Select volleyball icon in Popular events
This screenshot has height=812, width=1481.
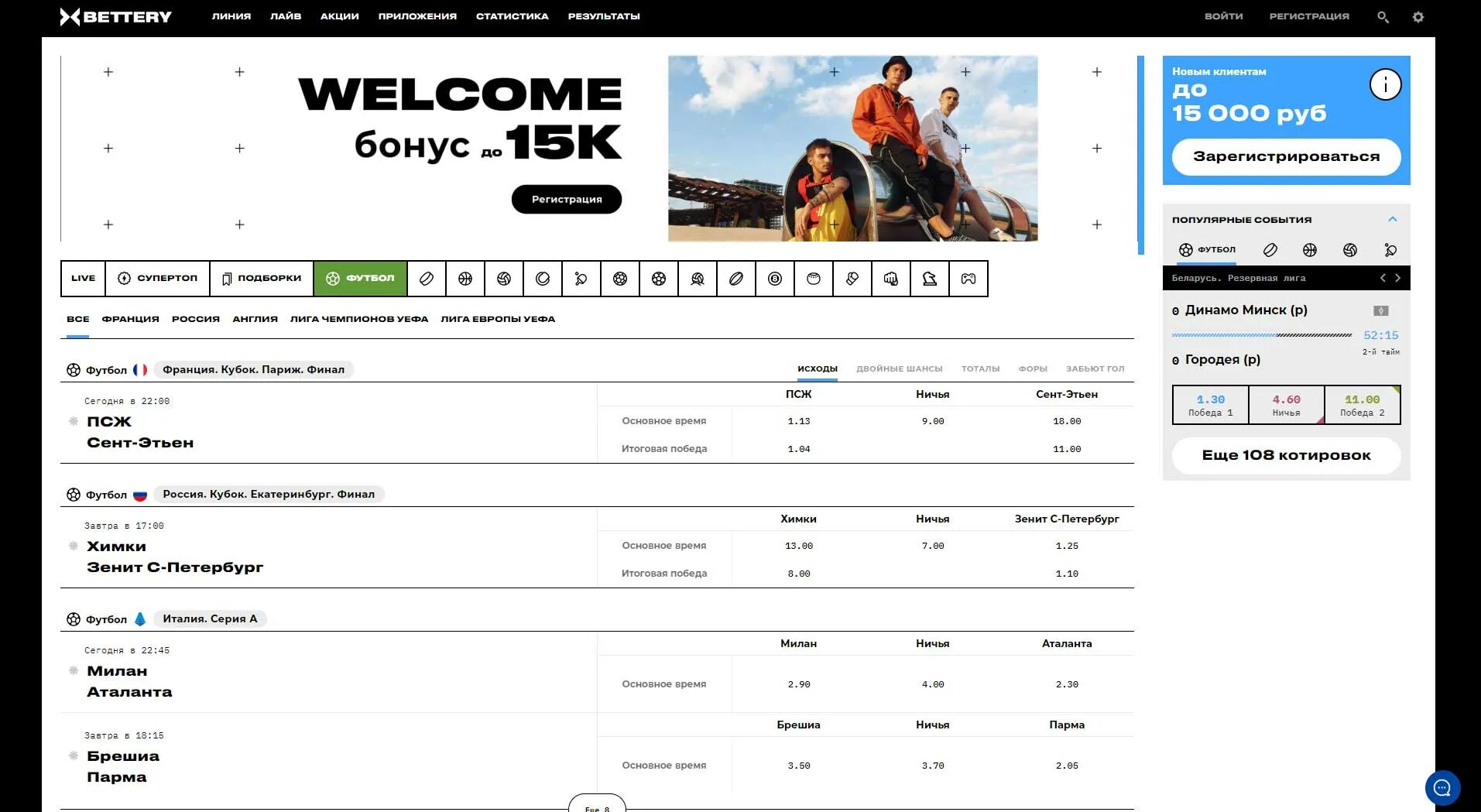pos(1350,250)
